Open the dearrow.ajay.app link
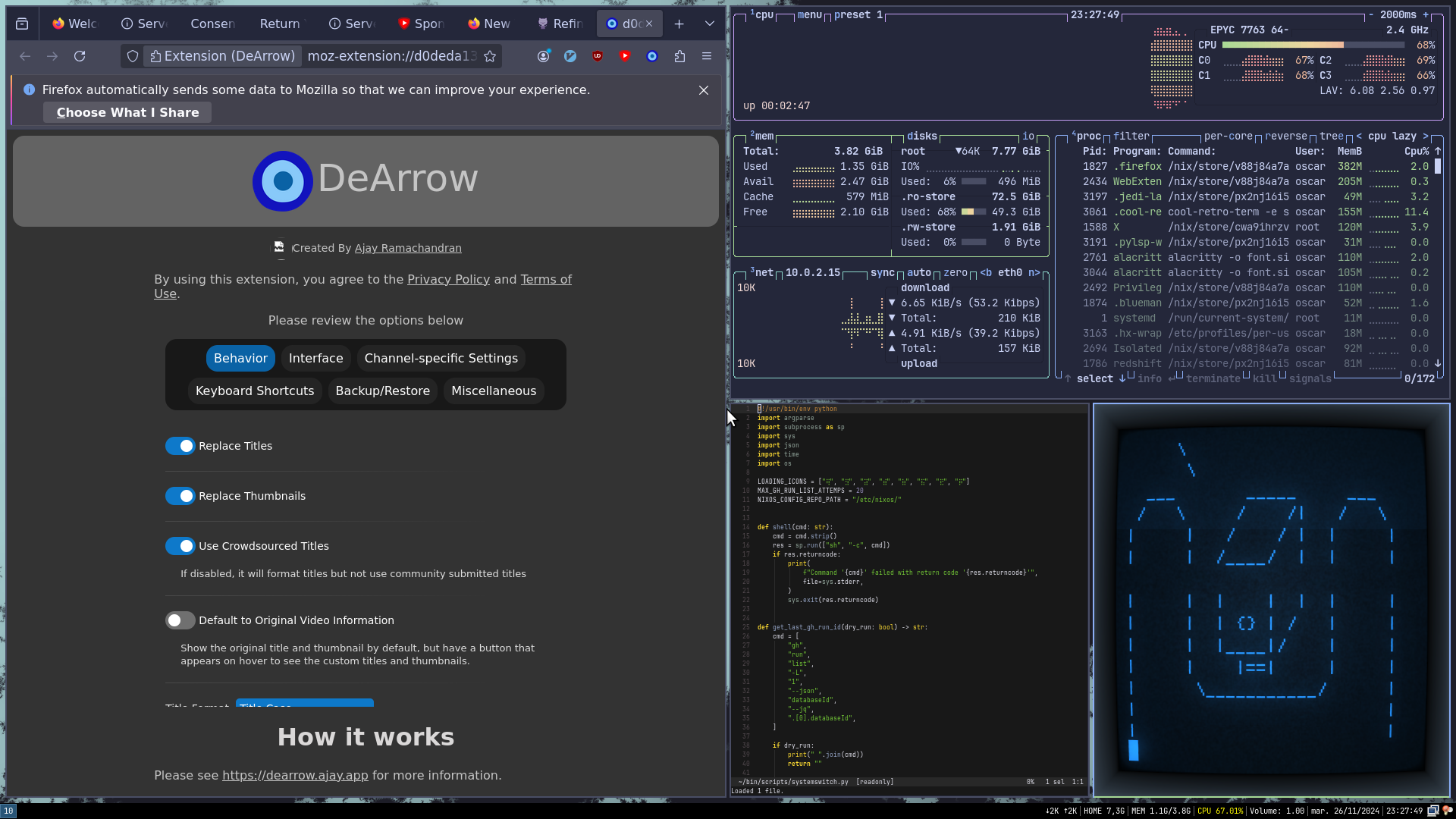Viewport: 1456px width, 819px height. click(295, 776)
